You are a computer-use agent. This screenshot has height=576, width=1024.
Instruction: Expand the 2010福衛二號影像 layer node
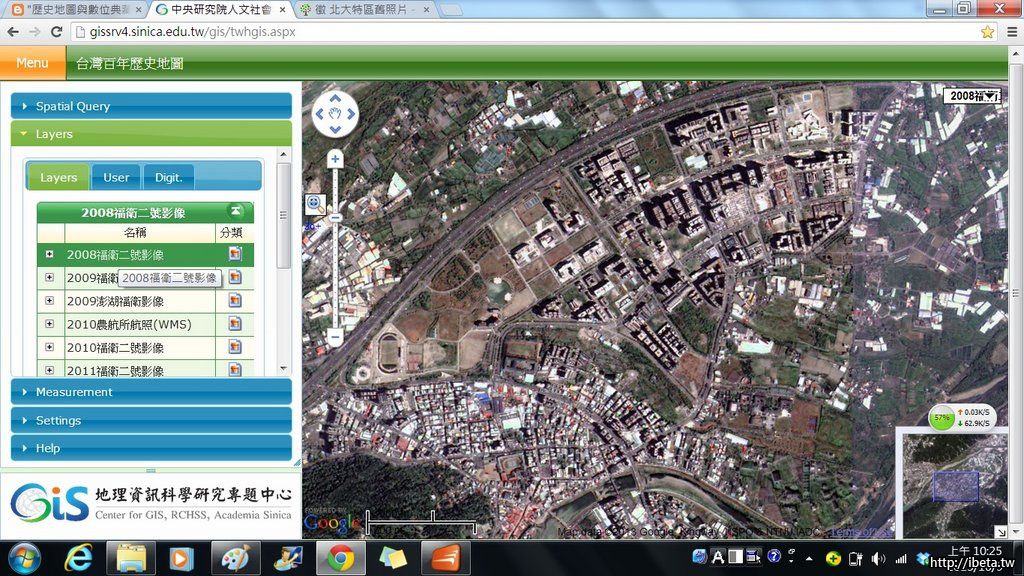pyautogui.click(x=50, y=347)
